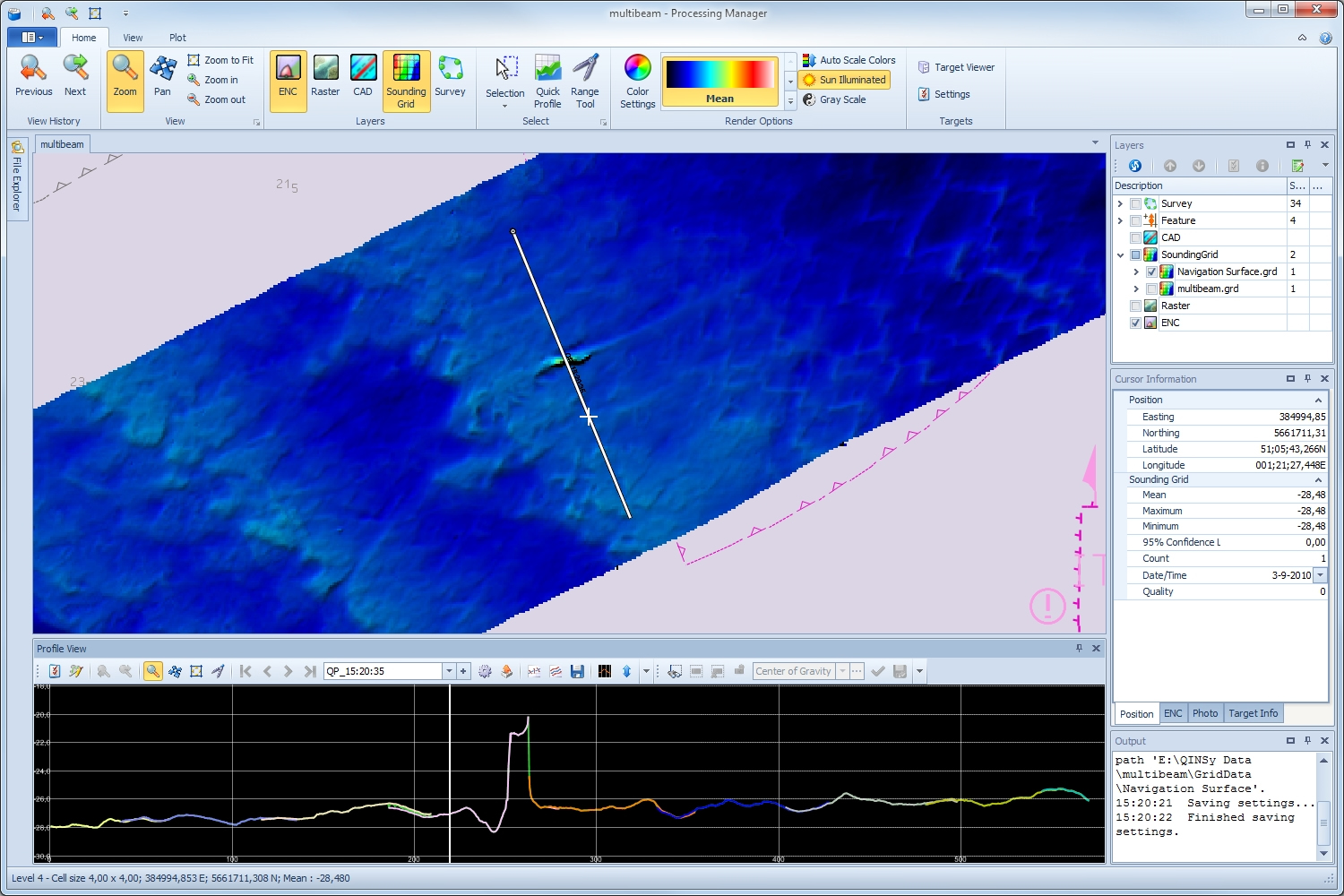Toggle the ENC layer checkbox
This screenshot has height=896, width=1344.
[x=1135, y=323]
